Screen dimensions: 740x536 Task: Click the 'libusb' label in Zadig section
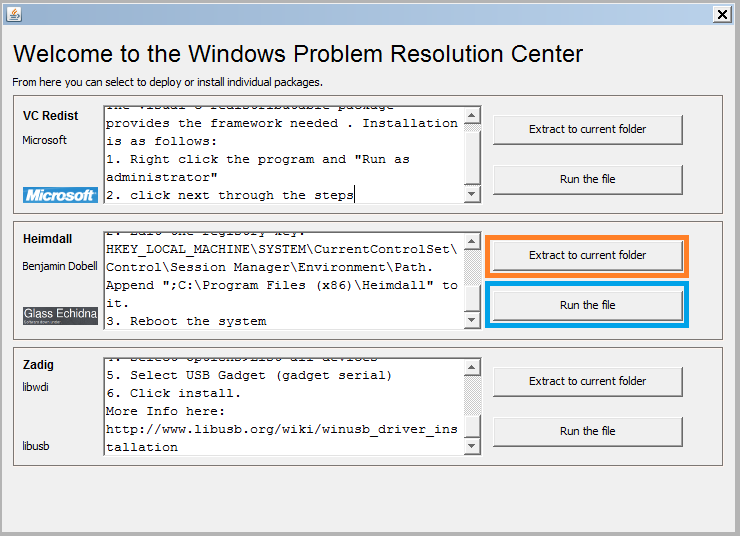click(x=36, y=446)
